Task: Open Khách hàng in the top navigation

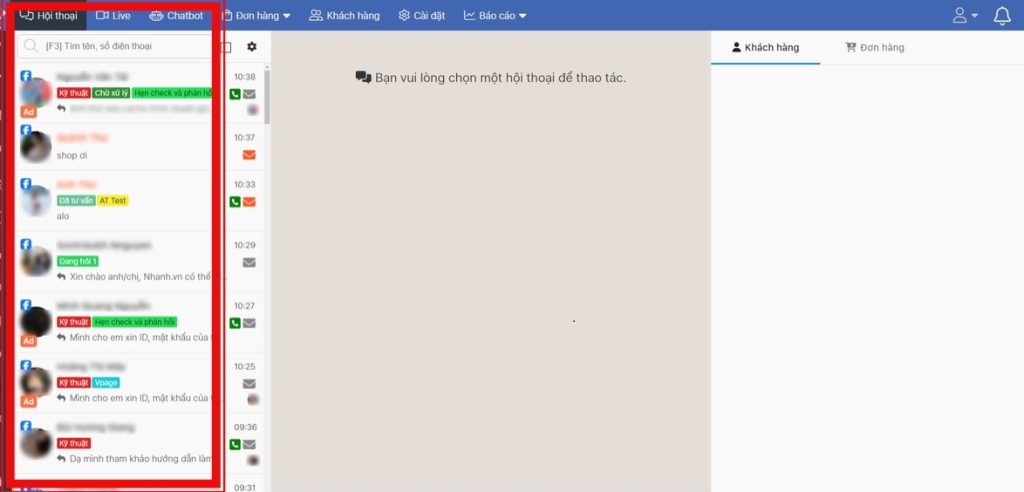Action: pyautogui.click(x=344, y=16)
